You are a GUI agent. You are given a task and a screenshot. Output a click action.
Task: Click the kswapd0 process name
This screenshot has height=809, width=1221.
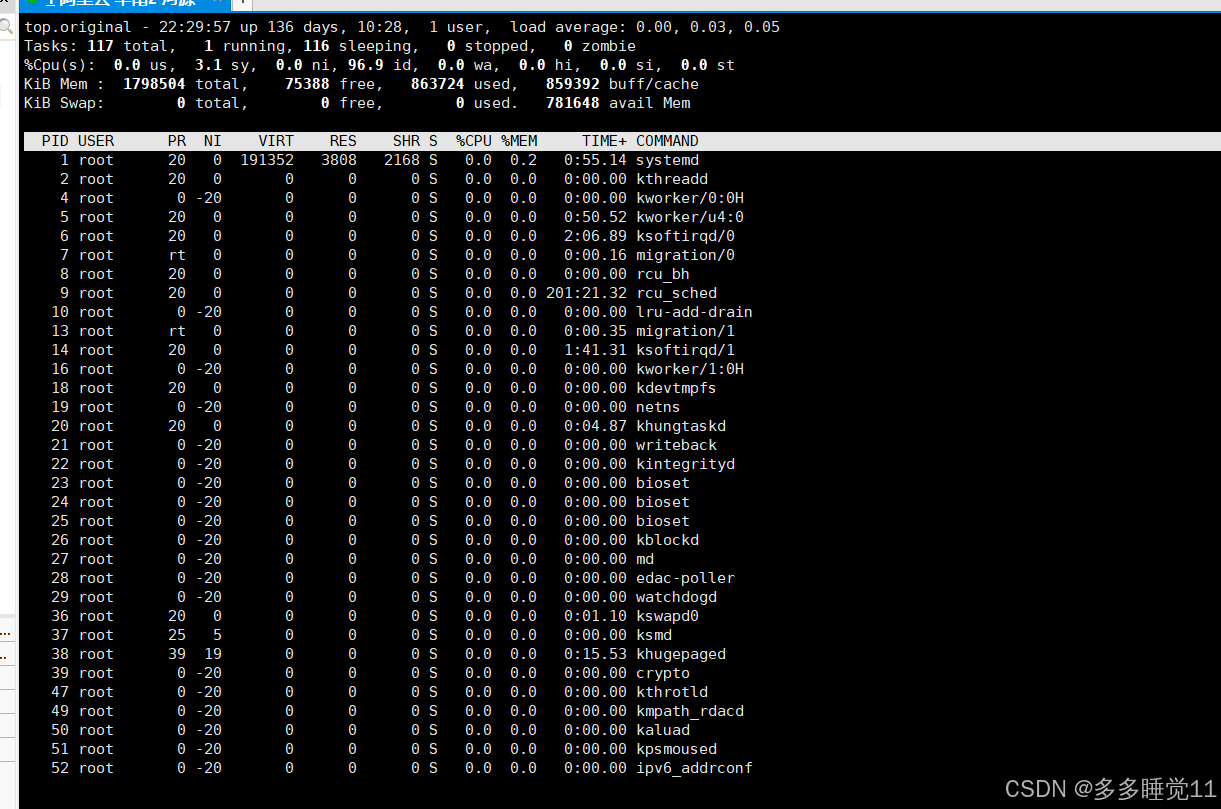(x=667, y=616)
